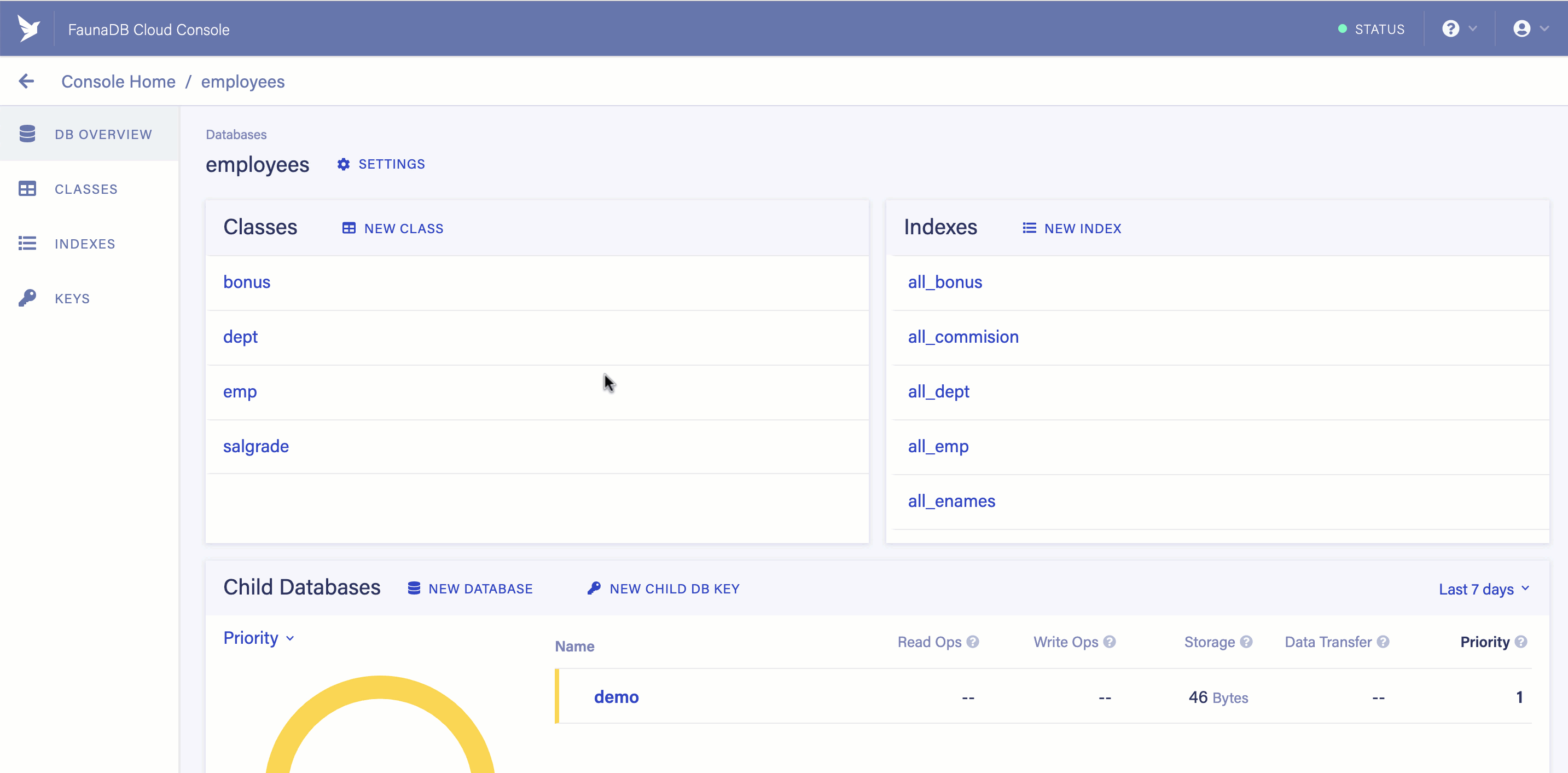Image resolution: width=1568 pixels, height=773 pixels.
Task: Click Data Transfer help icon
Action: pyautogui.click(x=1383, y=642)
